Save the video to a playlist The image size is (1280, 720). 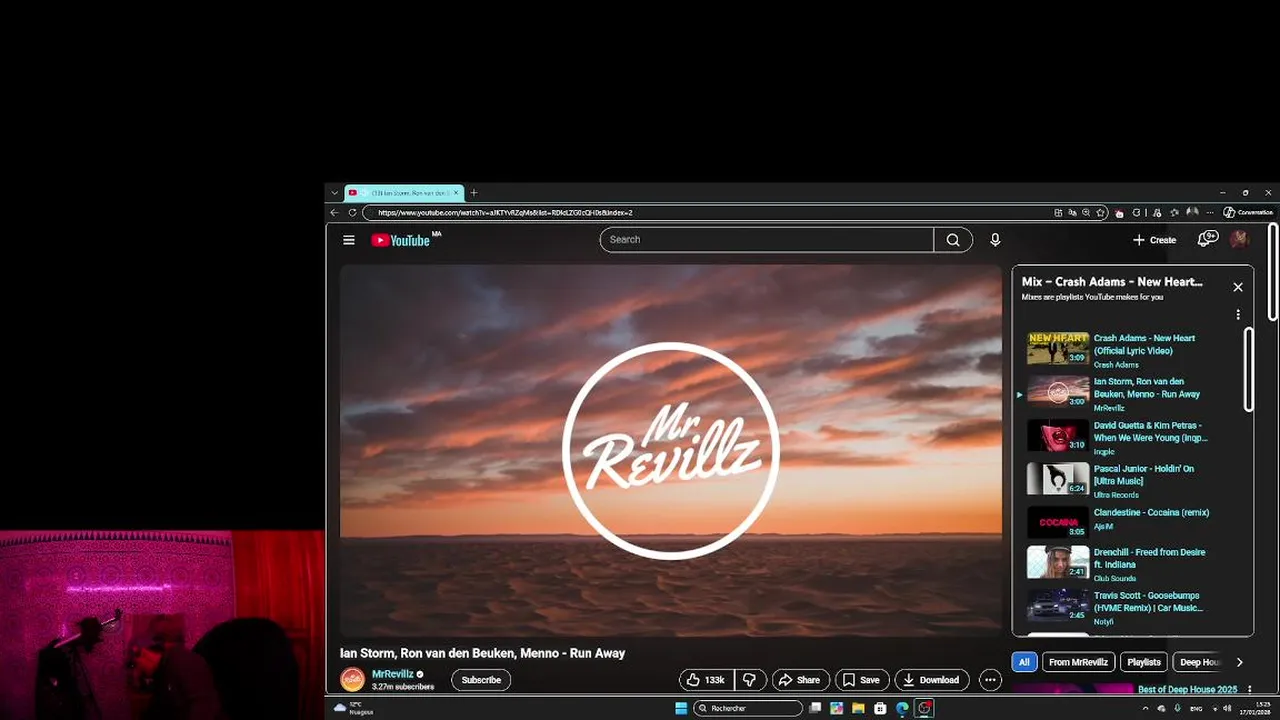click(x=861, y=680)
